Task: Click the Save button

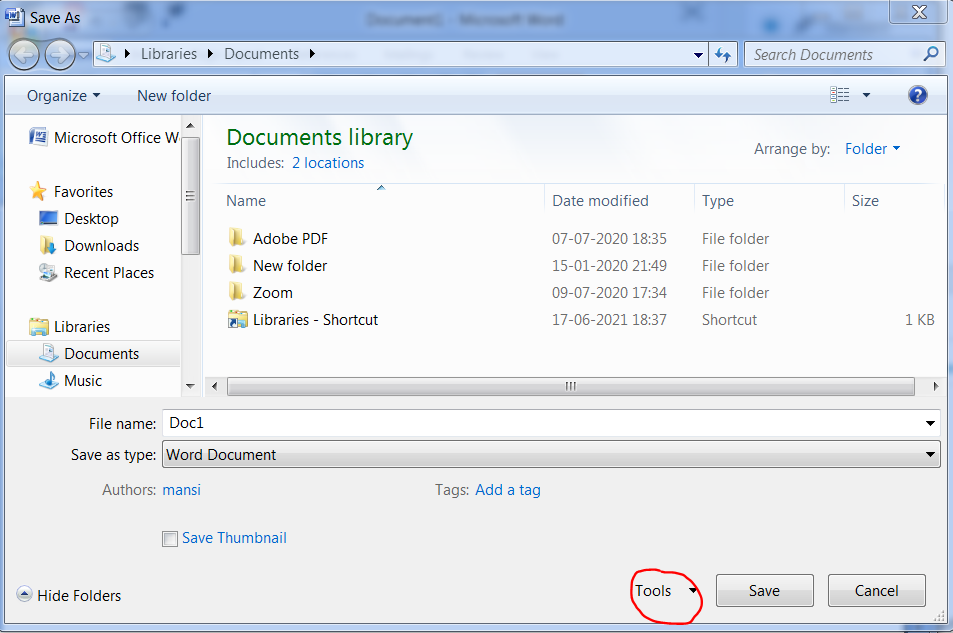Action: pyautogui.click(x=764, y=591)
